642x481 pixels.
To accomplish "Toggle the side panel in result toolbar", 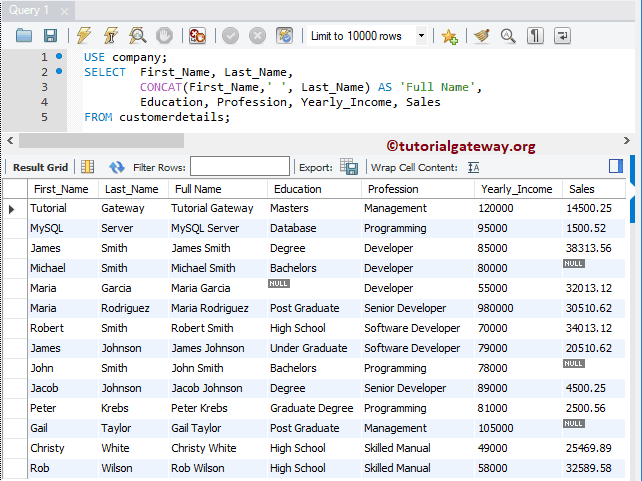I will click(x=616, y=166).
